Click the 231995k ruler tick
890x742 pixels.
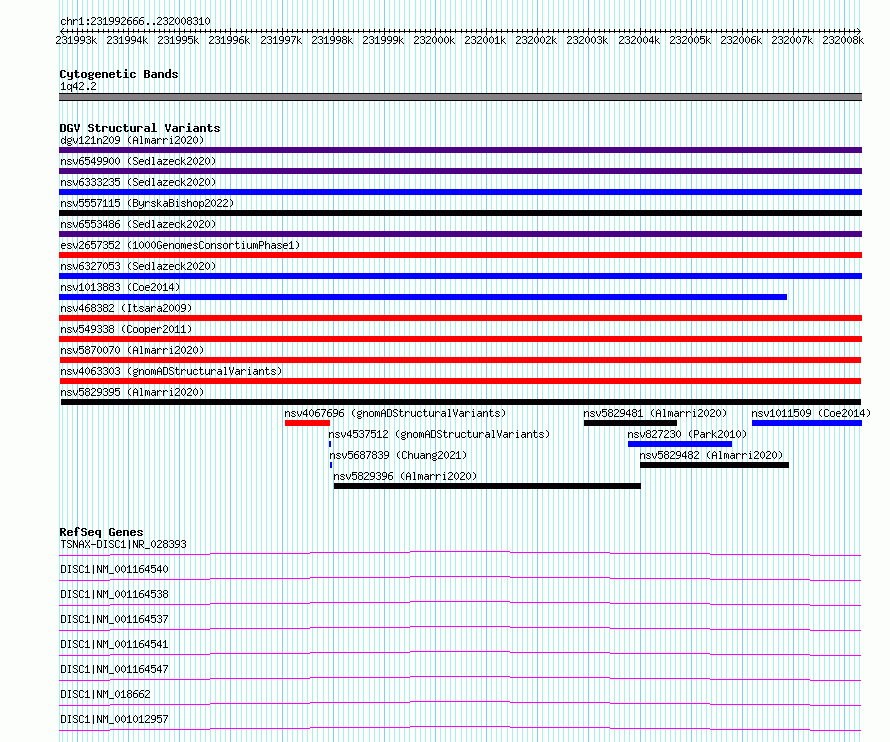(x=178, y=40)
